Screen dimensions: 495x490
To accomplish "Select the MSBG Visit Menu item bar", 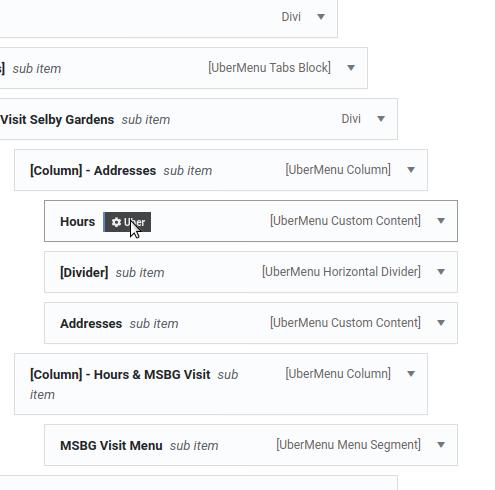I will tap(251, 445).
